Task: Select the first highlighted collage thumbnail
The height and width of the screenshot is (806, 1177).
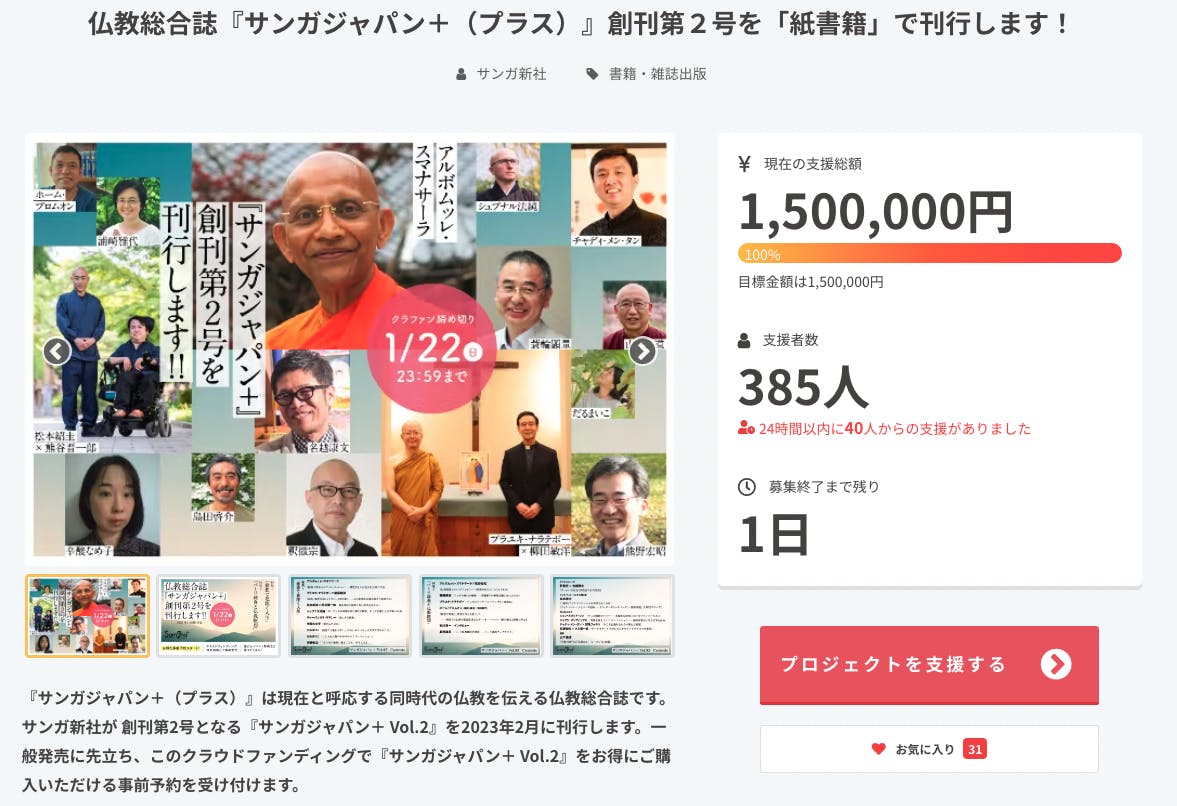Action: pyautogui.click(x=88, y=616)
